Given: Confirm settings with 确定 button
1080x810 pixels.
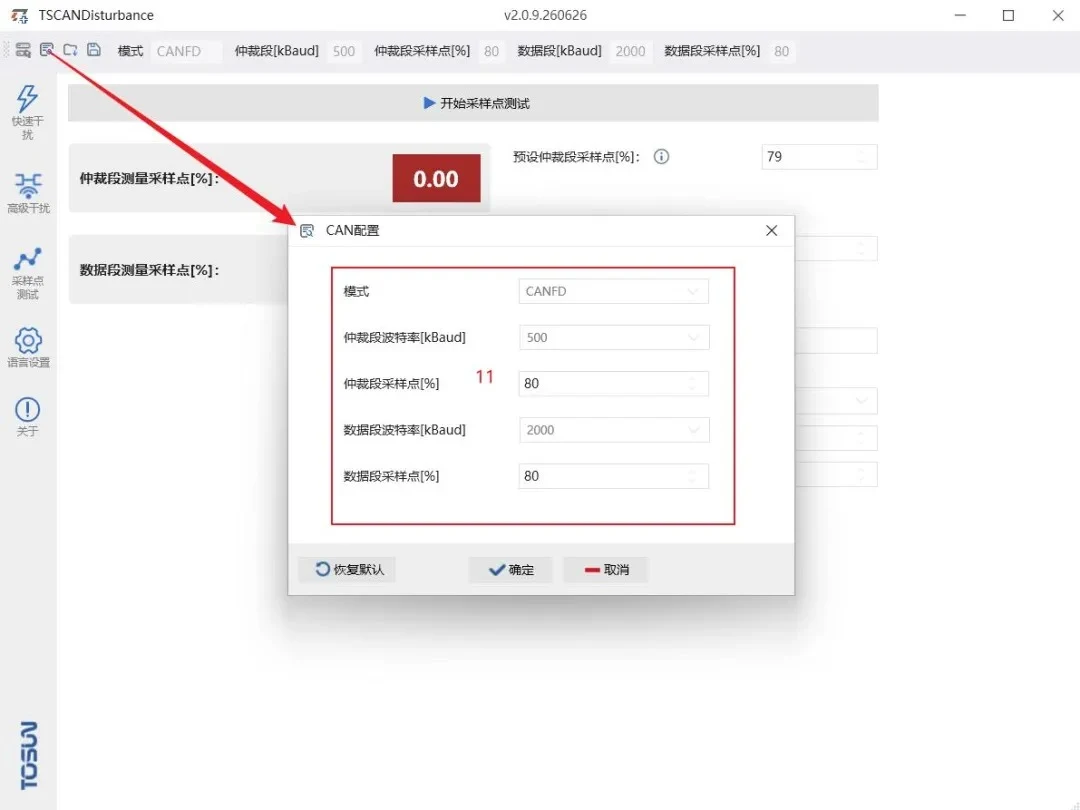Looking at the screenshot, I should [x=510, y=570].
